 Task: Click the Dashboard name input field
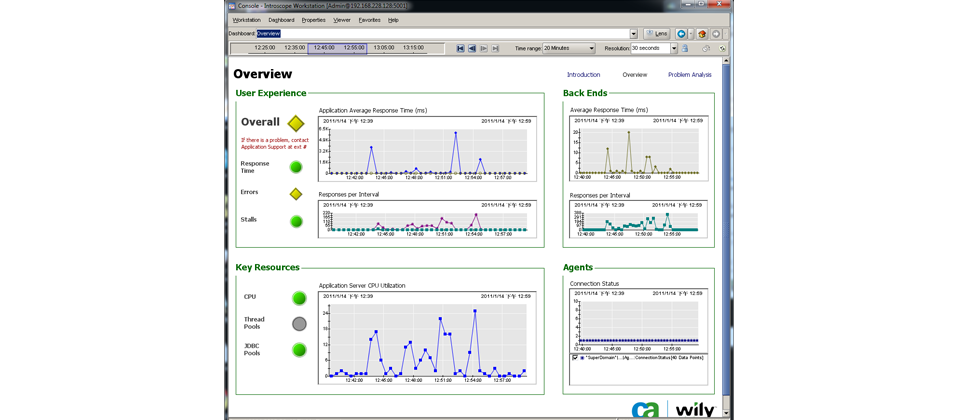point(440,34)
